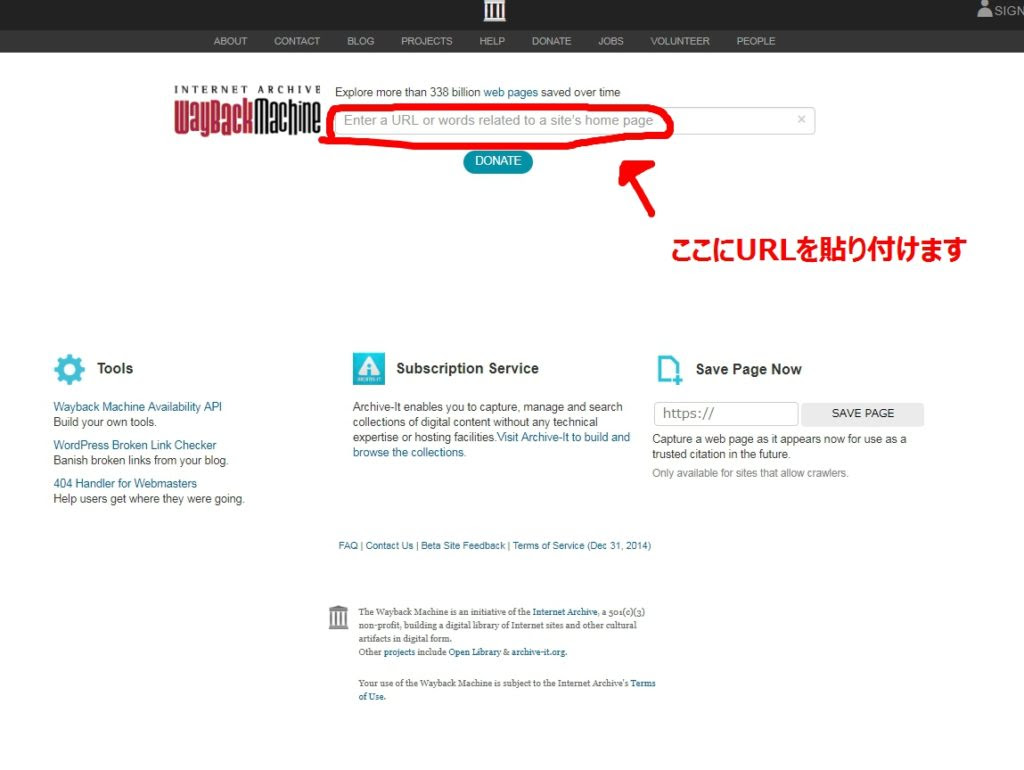1024x770 pixels.
Task: Open the Beta Site Feedback link
Action: [x=463, y=545]
